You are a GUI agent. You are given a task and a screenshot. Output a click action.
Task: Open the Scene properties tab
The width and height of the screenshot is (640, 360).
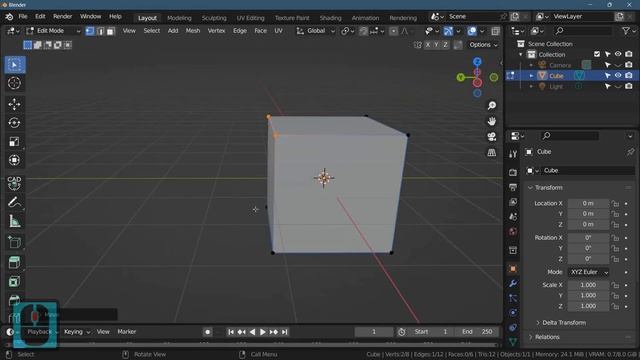pyautogui.click(x=513, y=217)
